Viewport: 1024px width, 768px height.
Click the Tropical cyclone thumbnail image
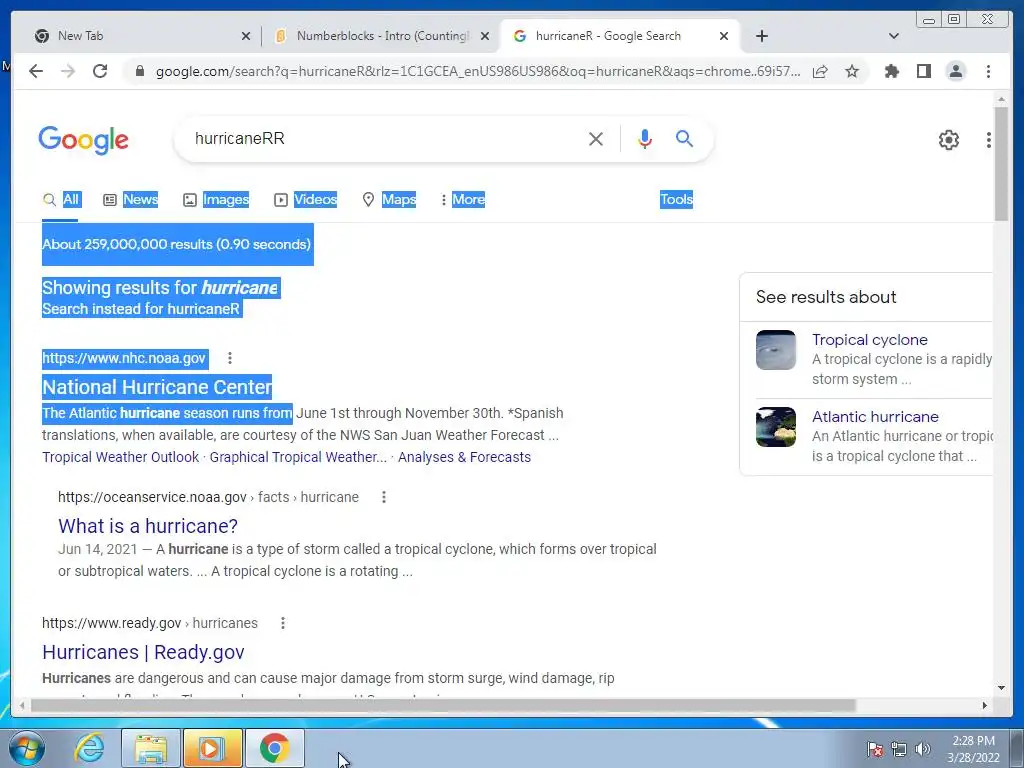click(x=776, y=350)
